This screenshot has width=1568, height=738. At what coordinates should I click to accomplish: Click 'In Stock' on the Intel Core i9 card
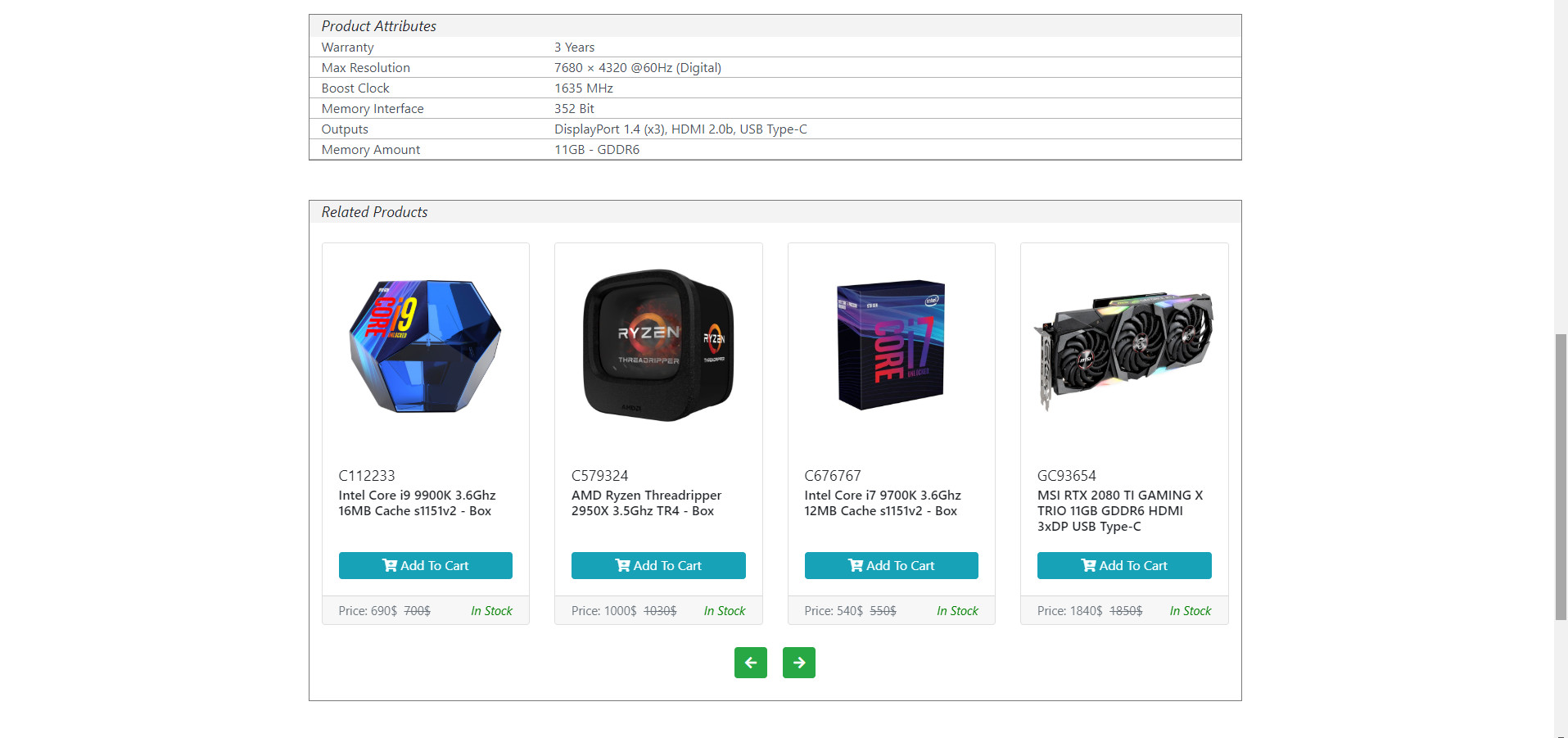coord(491,611)
